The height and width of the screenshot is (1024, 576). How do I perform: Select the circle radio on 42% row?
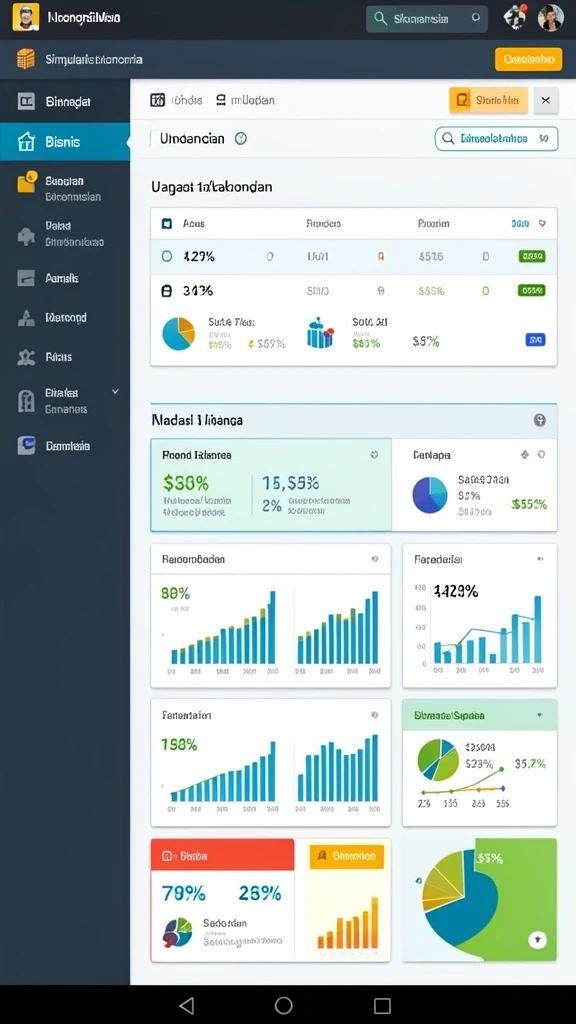[167, 257]
